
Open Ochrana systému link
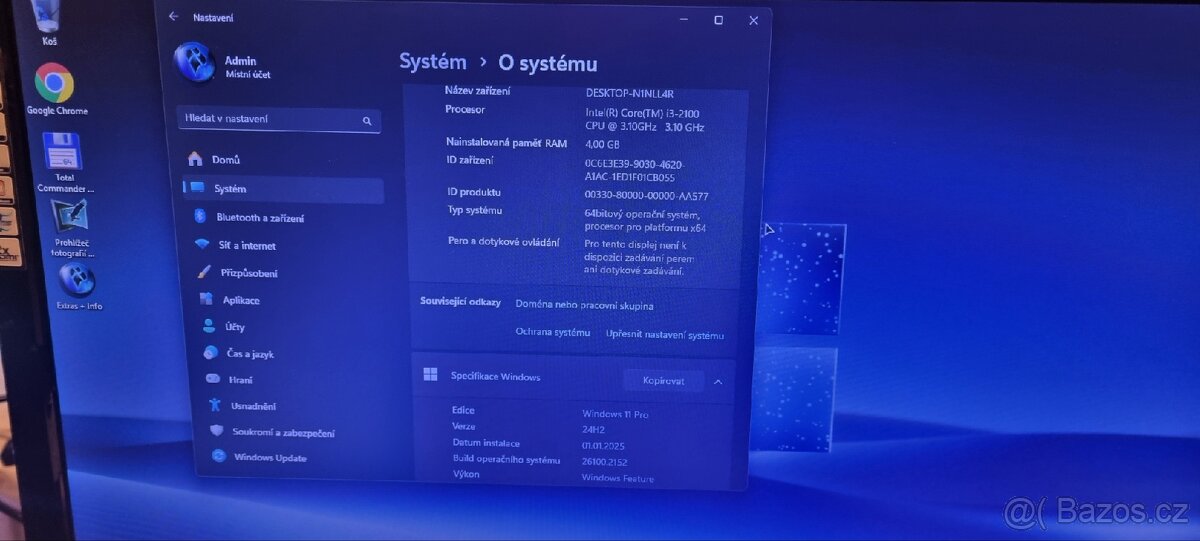[x=553, y=332]
